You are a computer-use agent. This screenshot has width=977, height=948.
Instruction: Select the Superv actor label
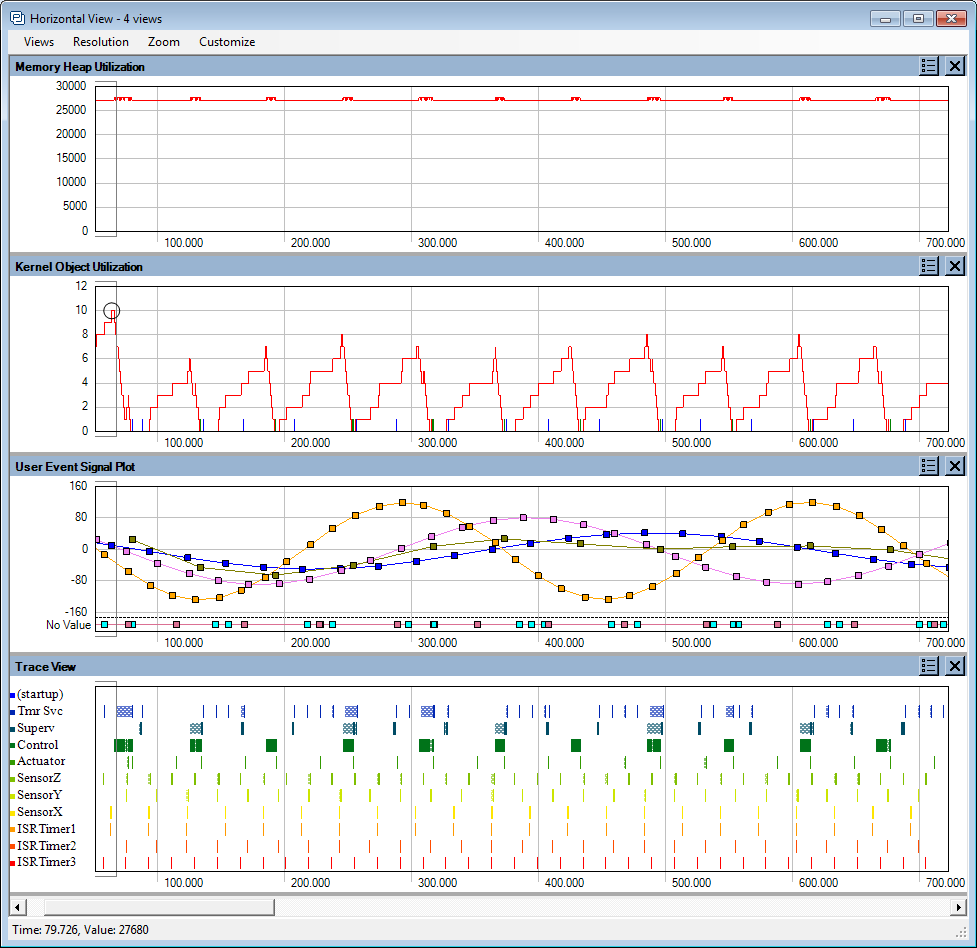click(x=36, y=728)
